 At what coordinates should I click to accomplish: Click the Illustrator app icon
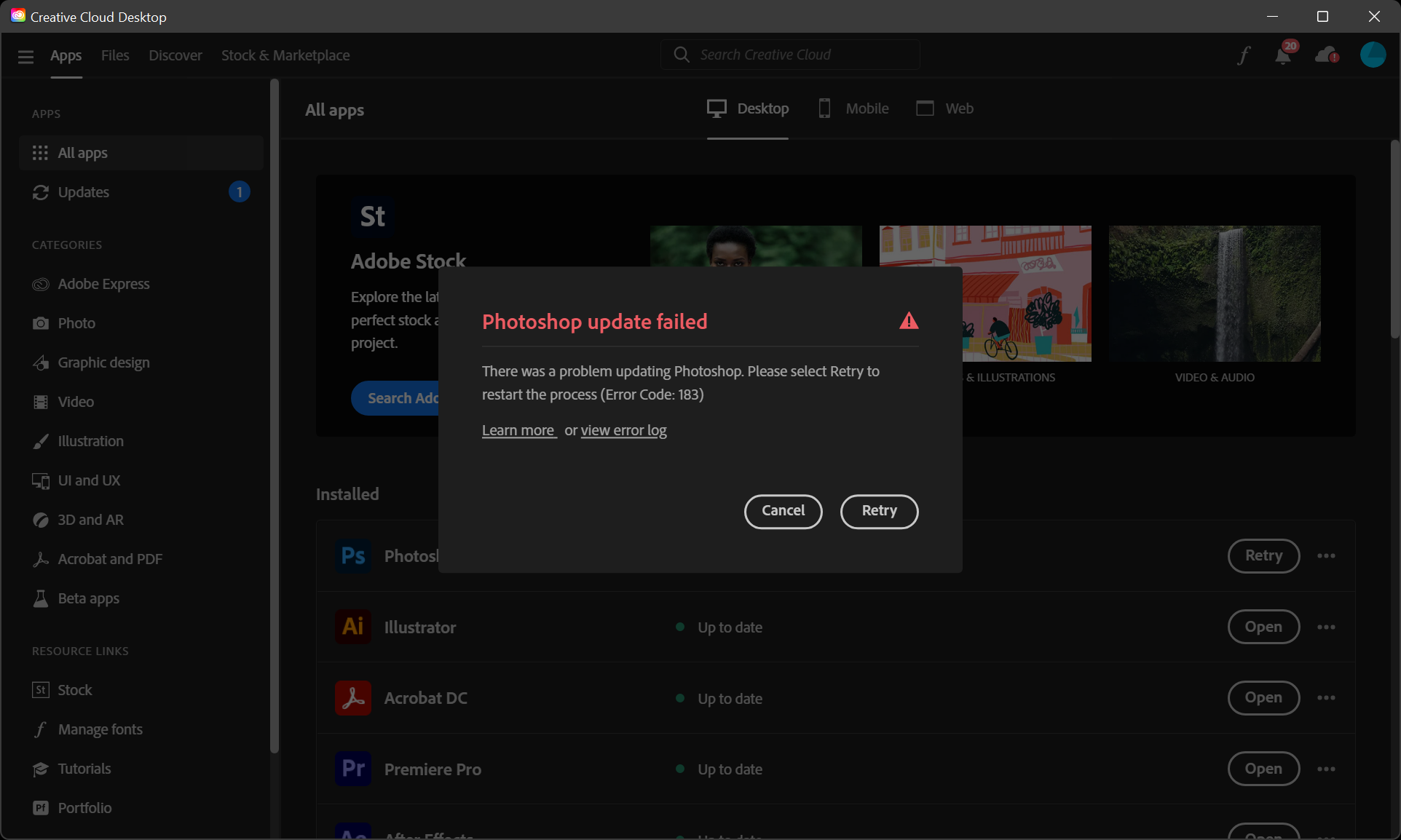[352, 627]
